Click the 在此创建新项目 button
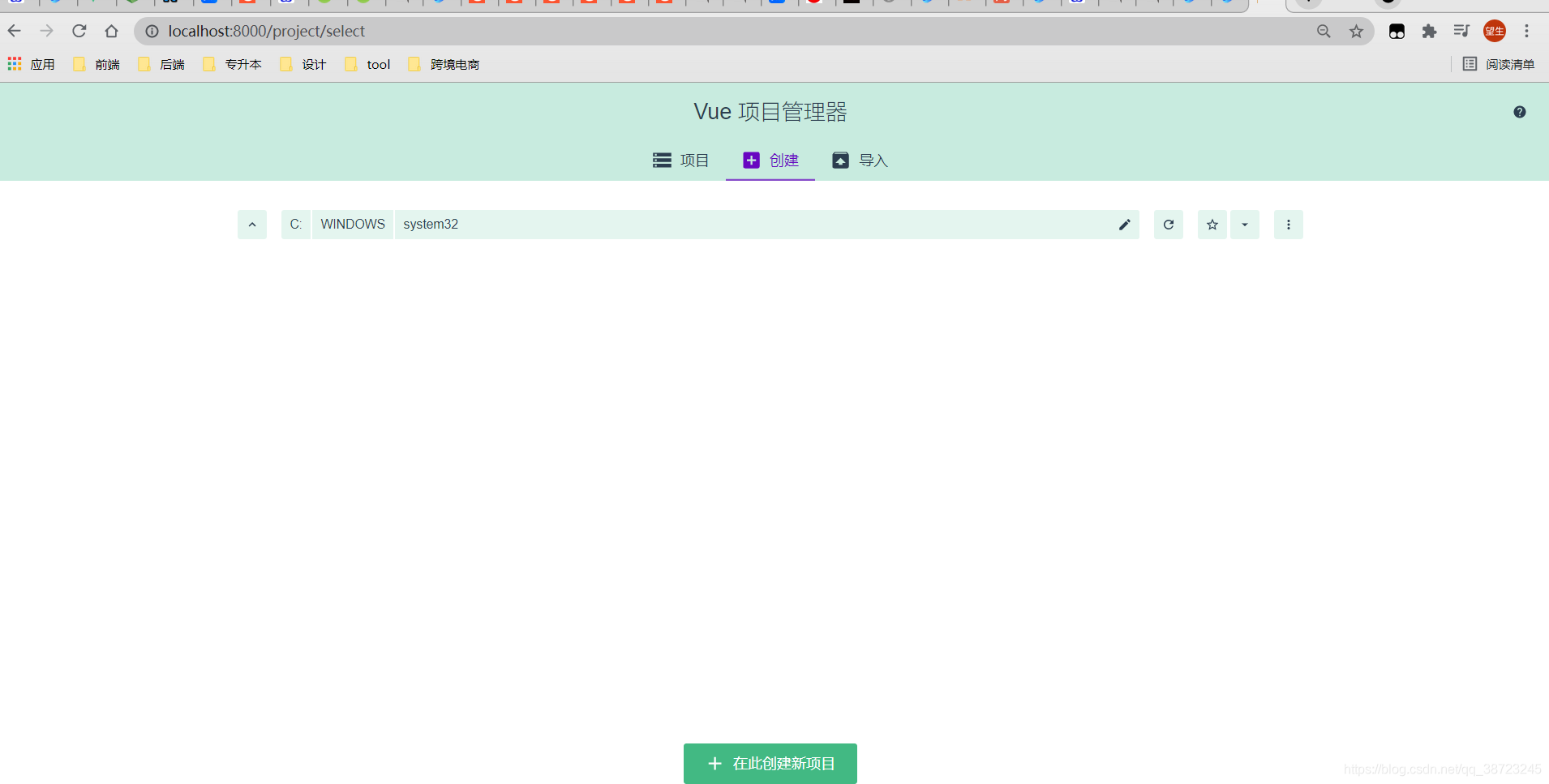Image resolution: width=1549 pixels, height=784 pixels. tap(770, 764)
